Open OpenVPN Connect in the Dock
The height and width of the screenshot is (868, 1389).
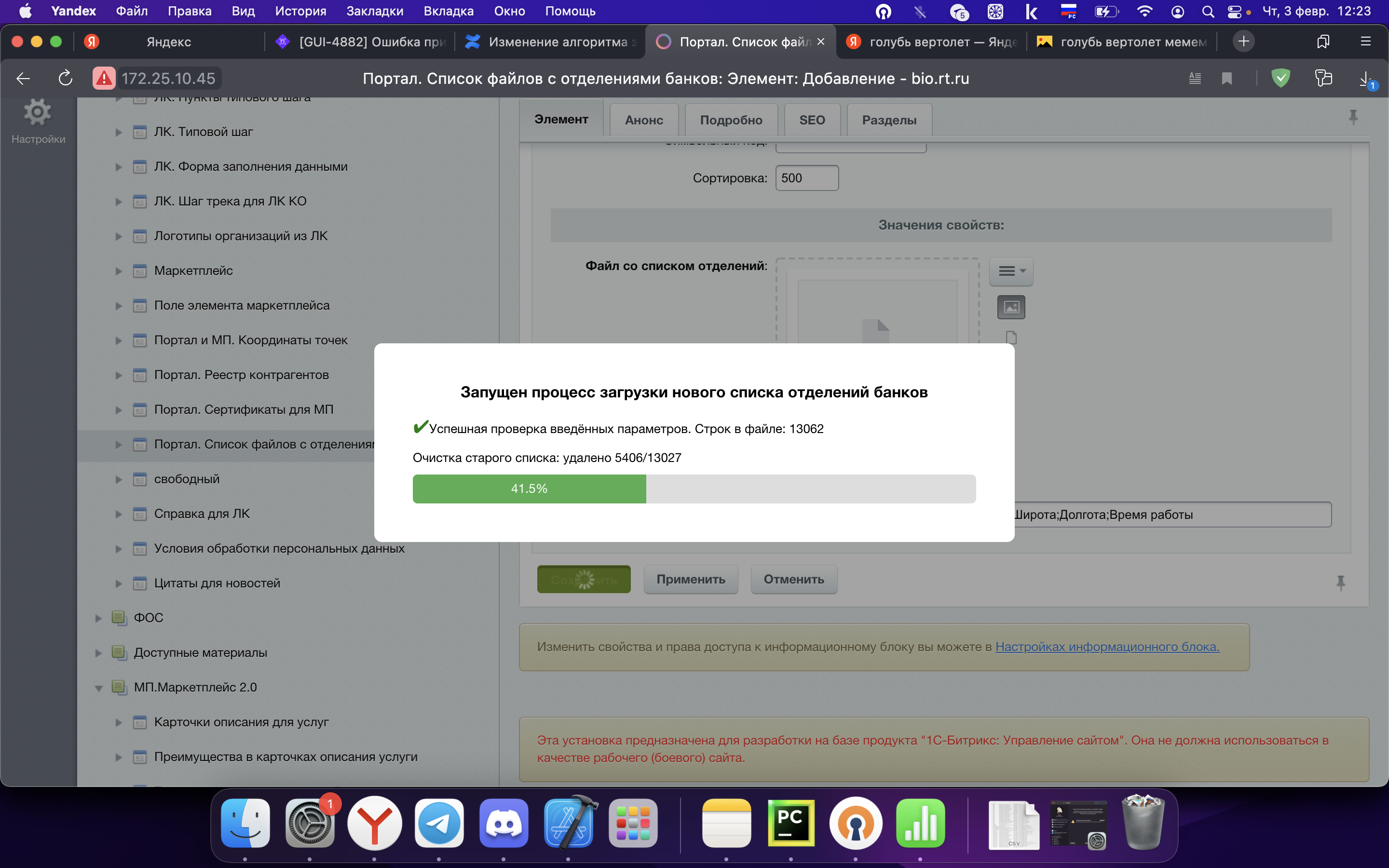coord(855,823)
